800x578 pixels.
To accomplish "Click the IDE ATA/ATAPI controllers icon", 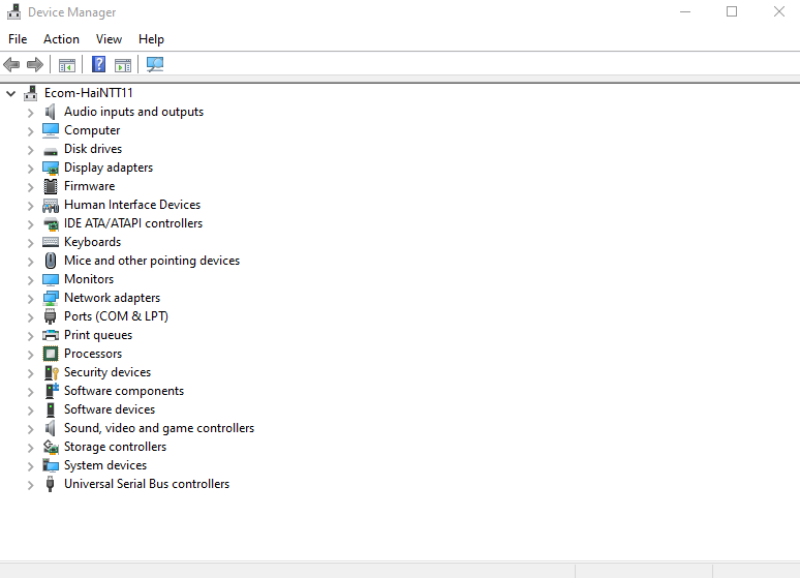I will point(51,223).
